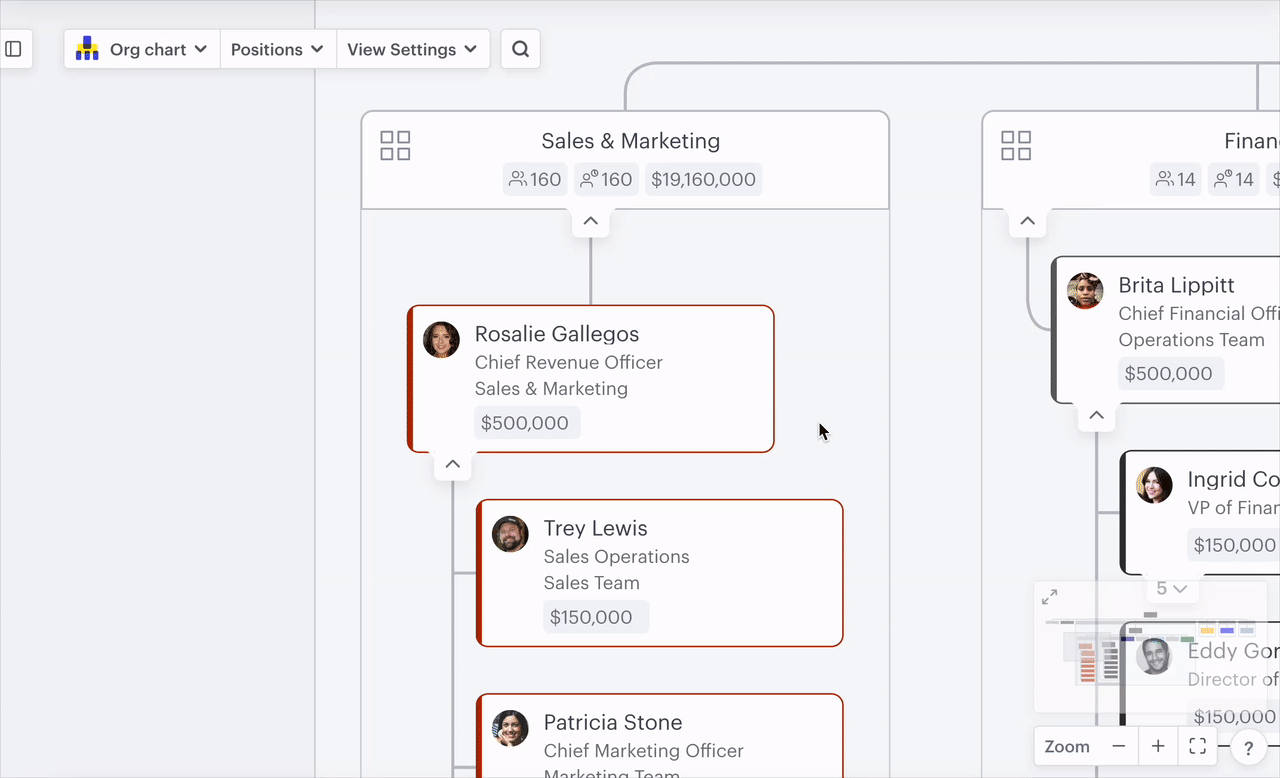This screenshot has height=778, width=1280.
Task: Toggle the left sidebar panel
Action: pyautogui.click(x=14, y=48)
